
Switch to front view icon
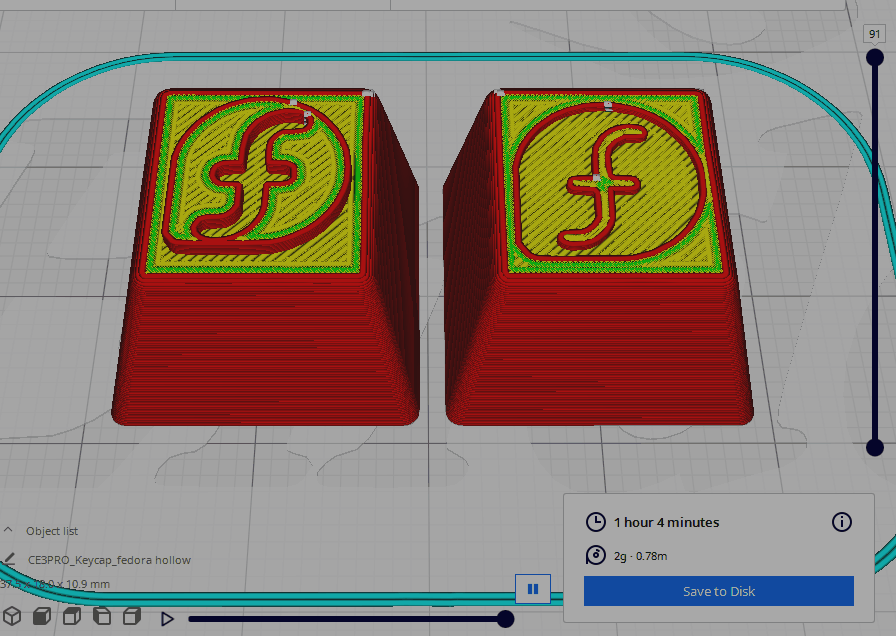[42, 616]
